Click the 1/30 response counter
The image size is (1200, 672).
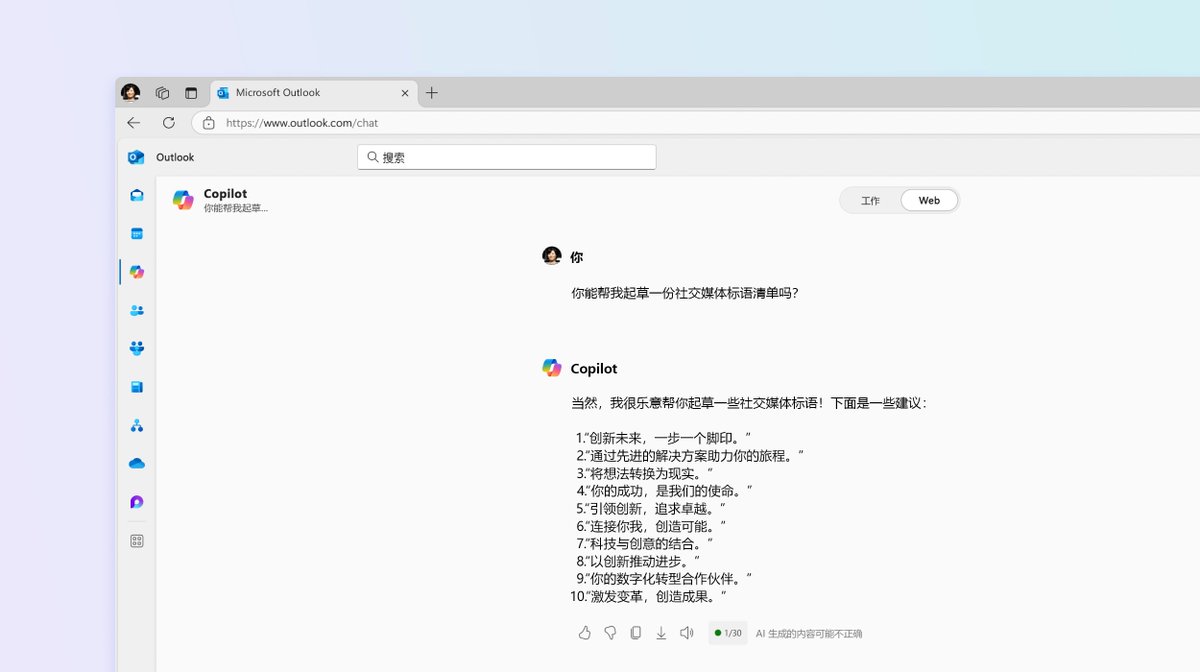click(728, 633)
